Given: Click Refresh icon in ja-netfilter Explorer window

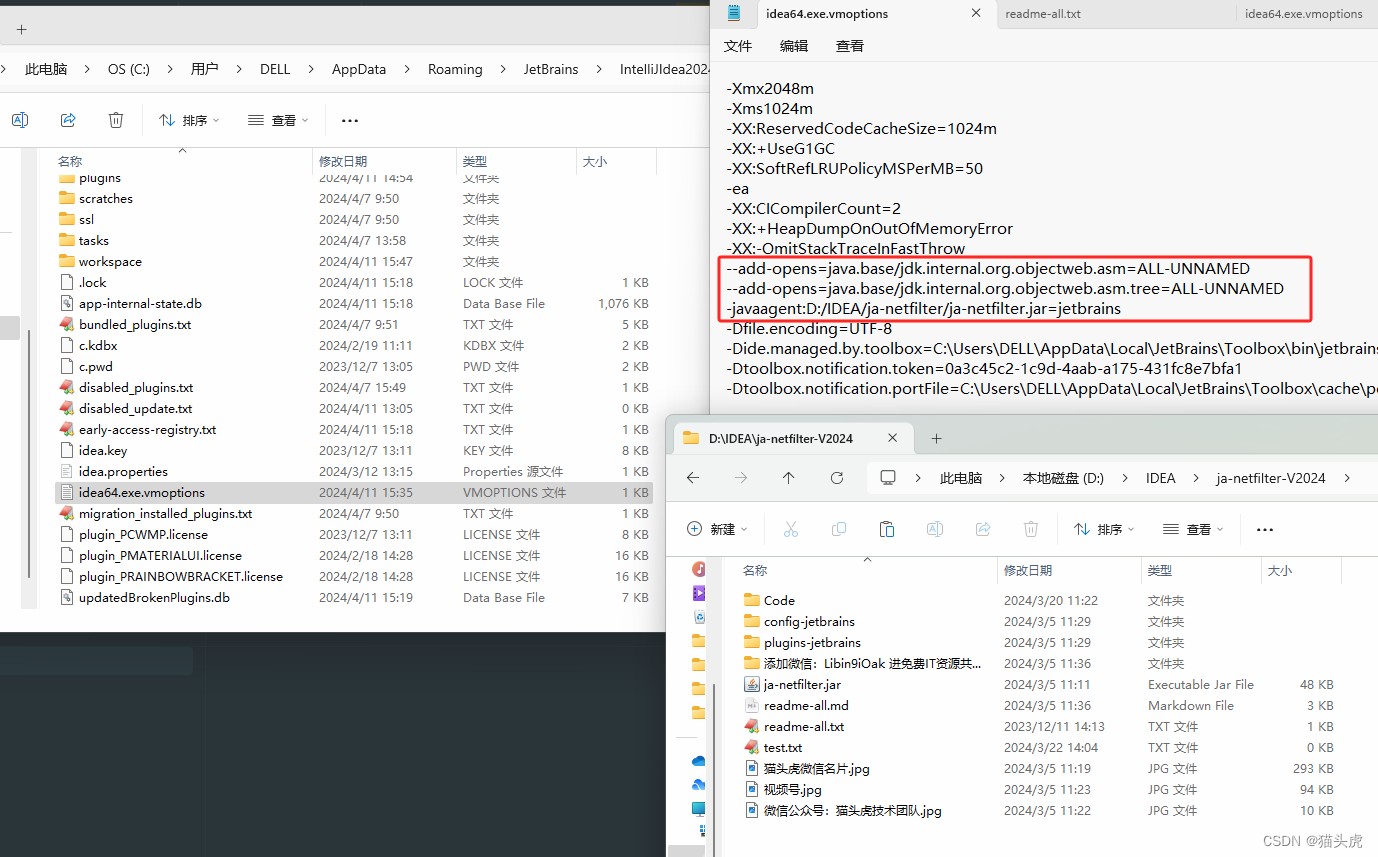Looking at the screenshot, I should point(837,478).
